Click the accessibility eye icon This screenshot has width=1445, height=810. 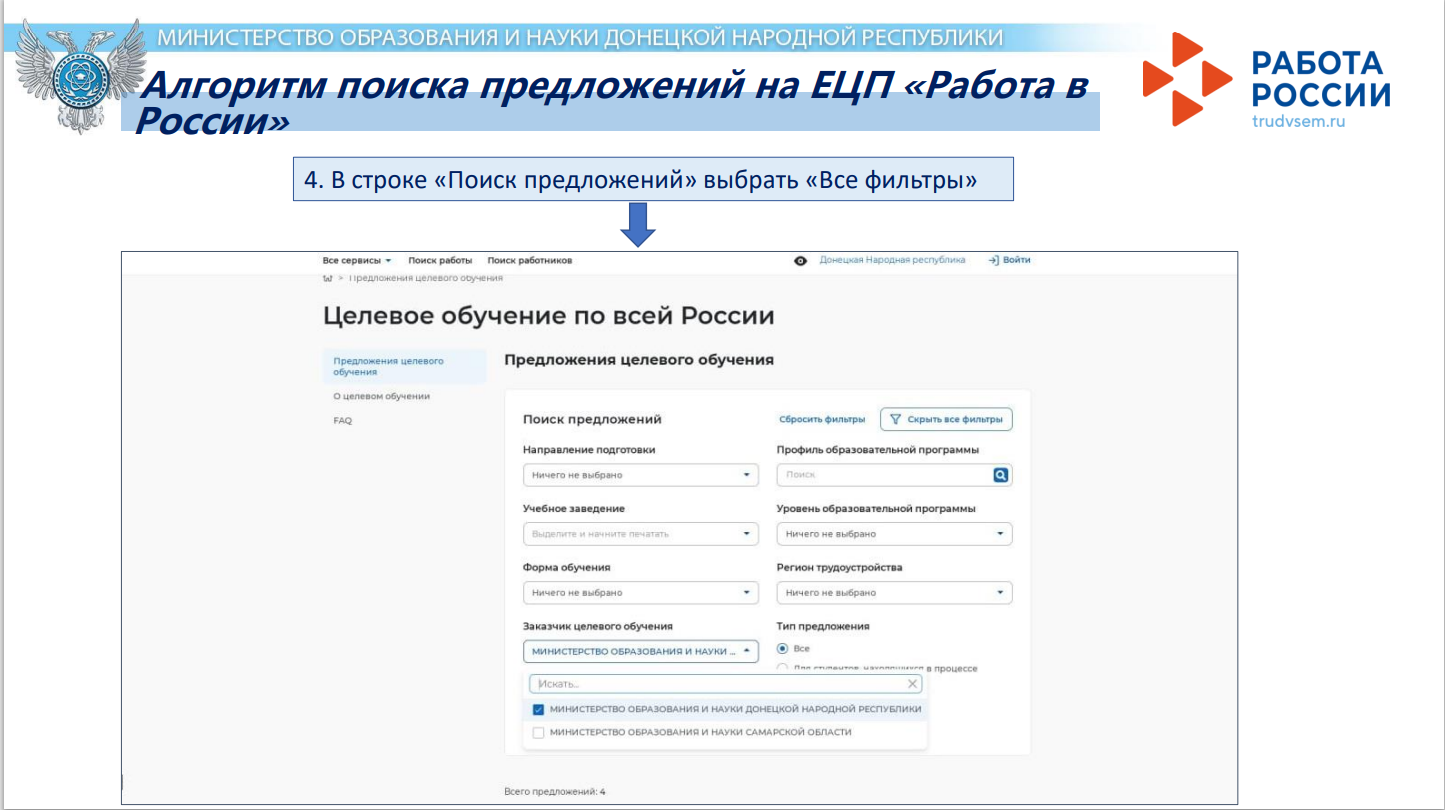800,261
